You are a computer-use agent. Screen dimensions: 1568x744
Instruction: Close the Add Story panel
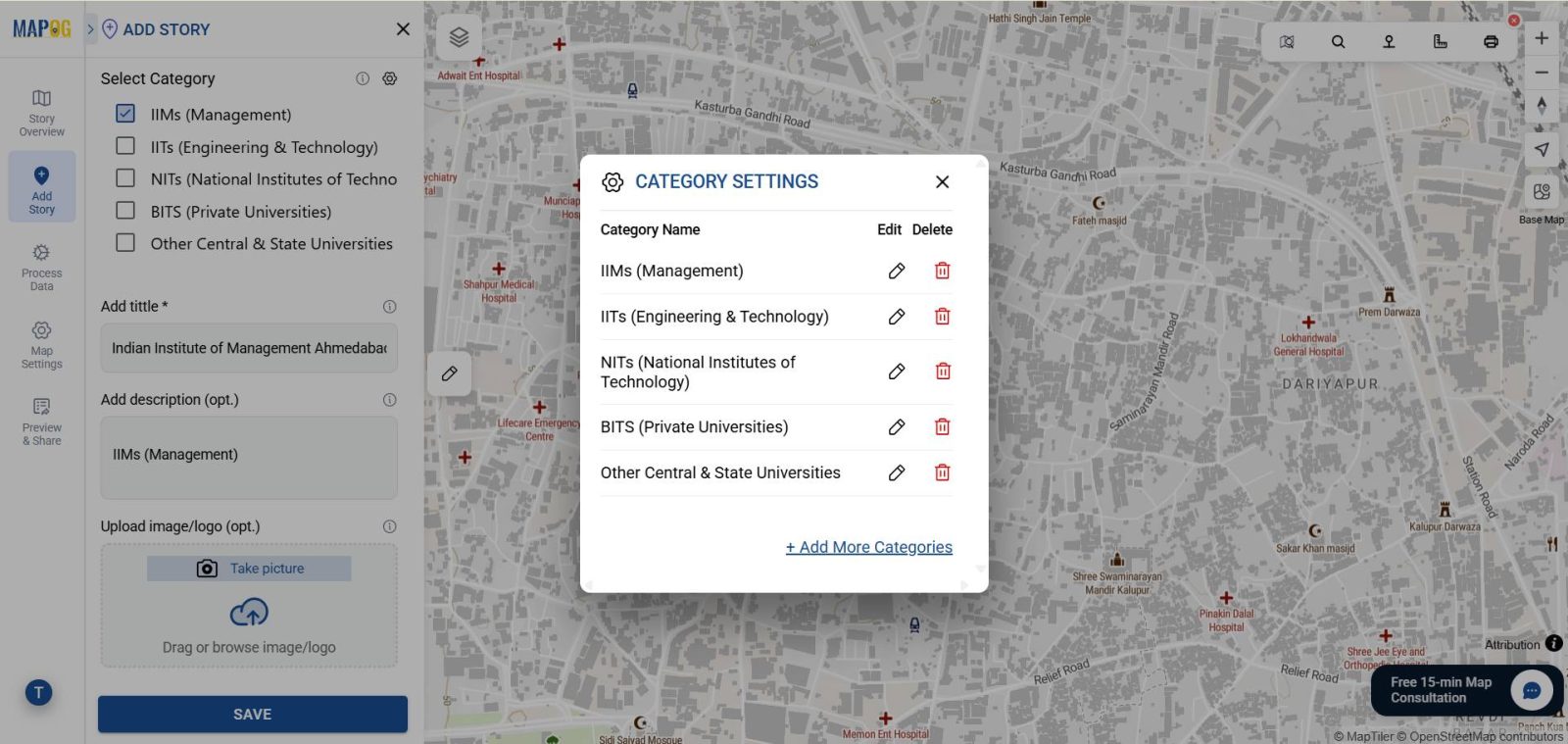click(x=403, y=29)
